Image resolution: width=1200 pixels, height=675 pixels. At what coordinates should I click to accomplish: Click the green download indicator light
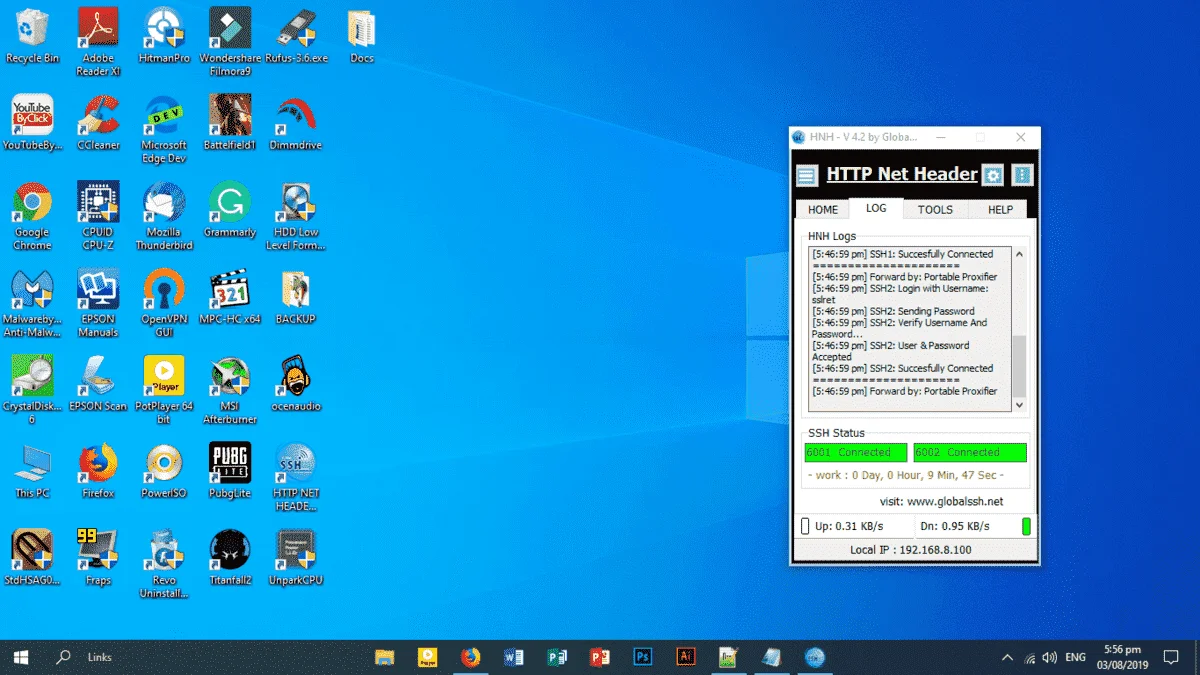[x=1026, y=526]
